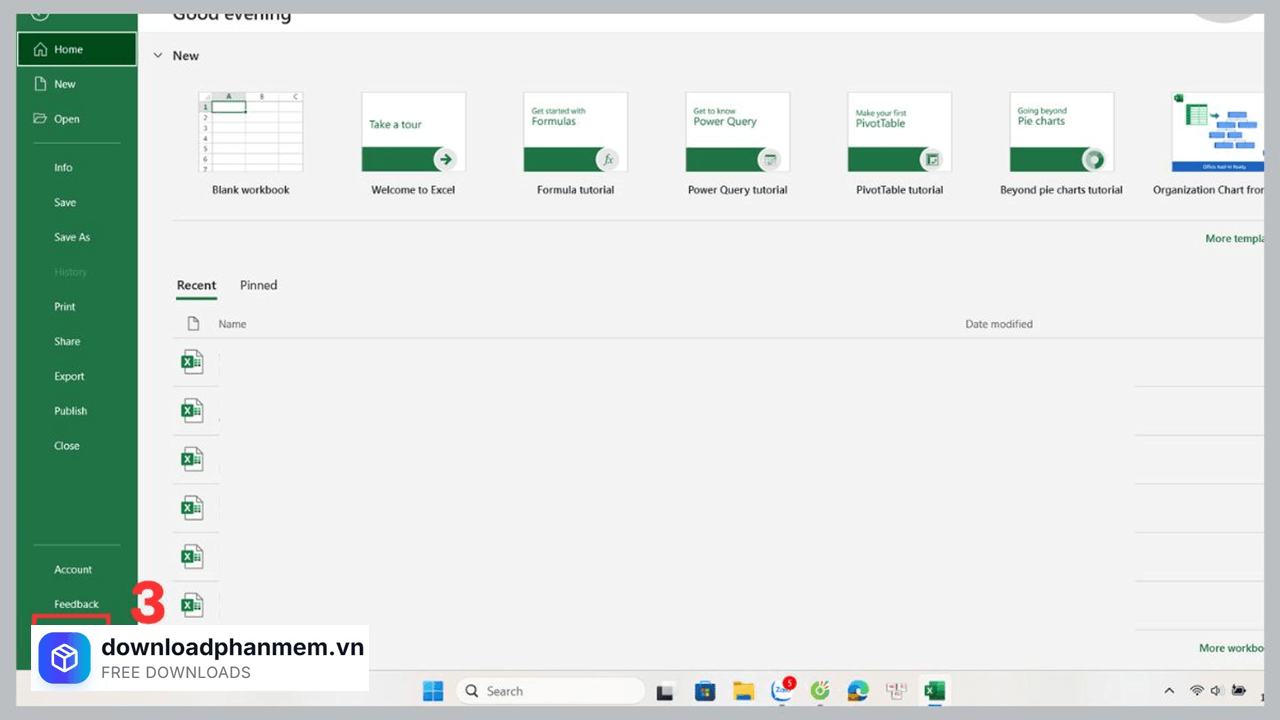Open File Explorer from the taskbar
Viewport: 1280px width, 720px height.
pos(743,691)
